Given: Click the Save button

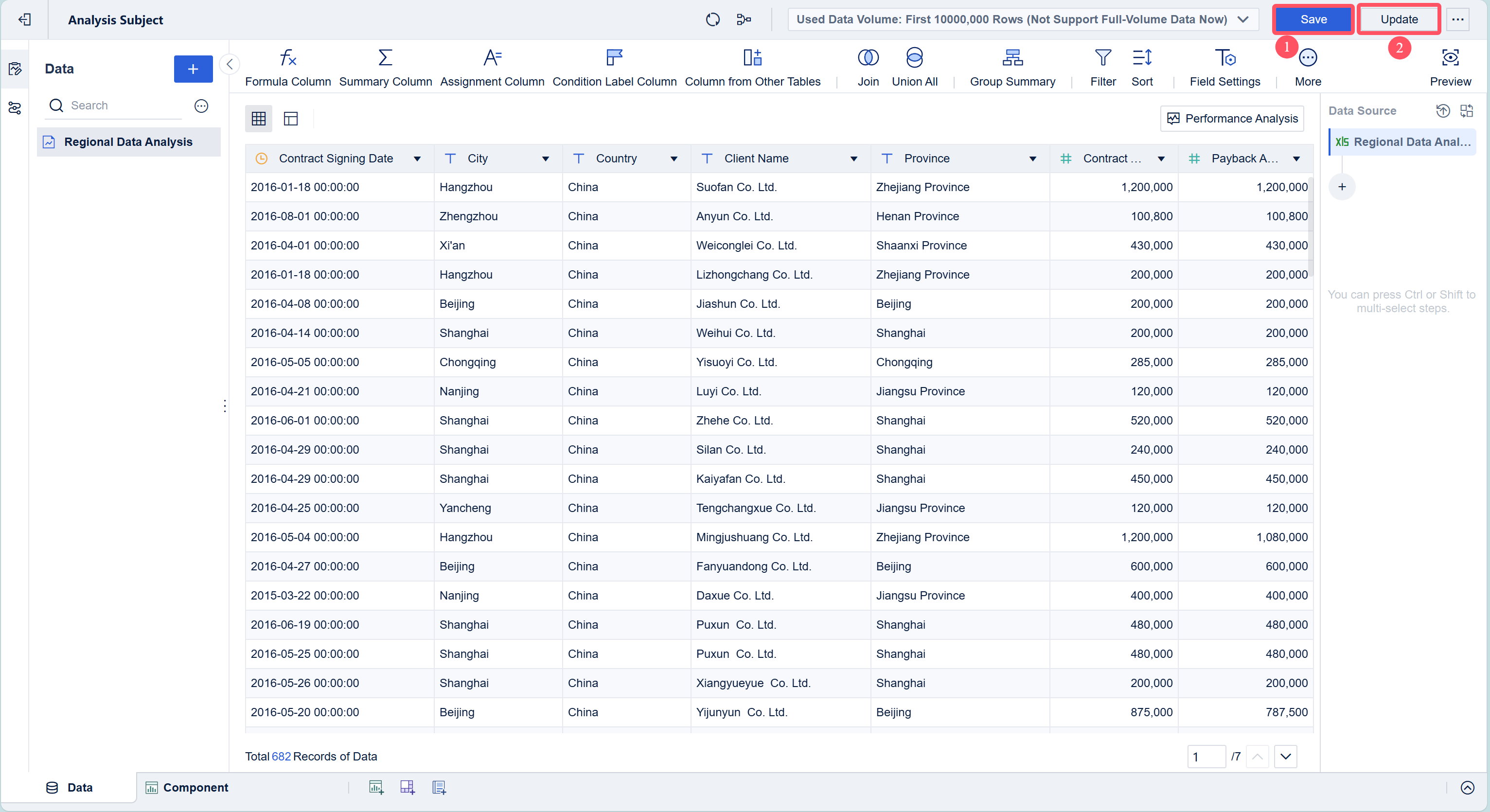Looking at the screenshot, I should click(x=1313, y=19).
